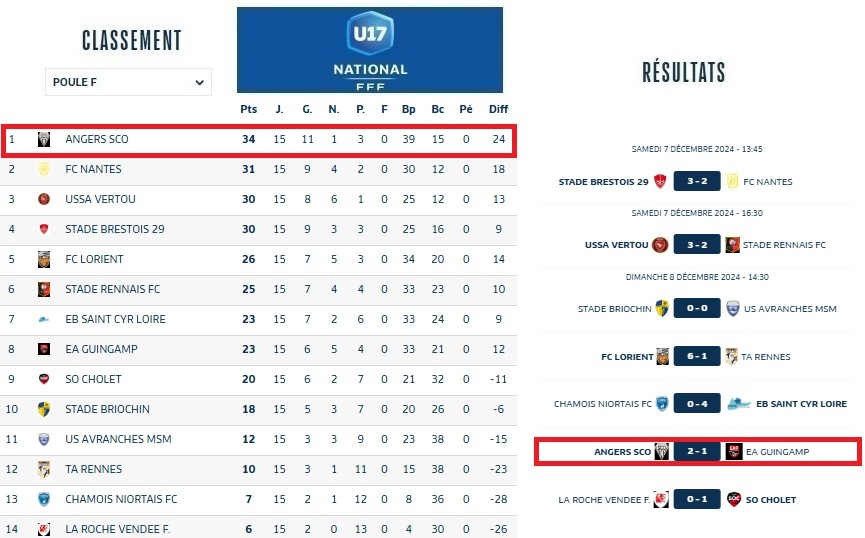
Task: Click the SO Cholet logo in results
Action: click(x=734, y=500)
